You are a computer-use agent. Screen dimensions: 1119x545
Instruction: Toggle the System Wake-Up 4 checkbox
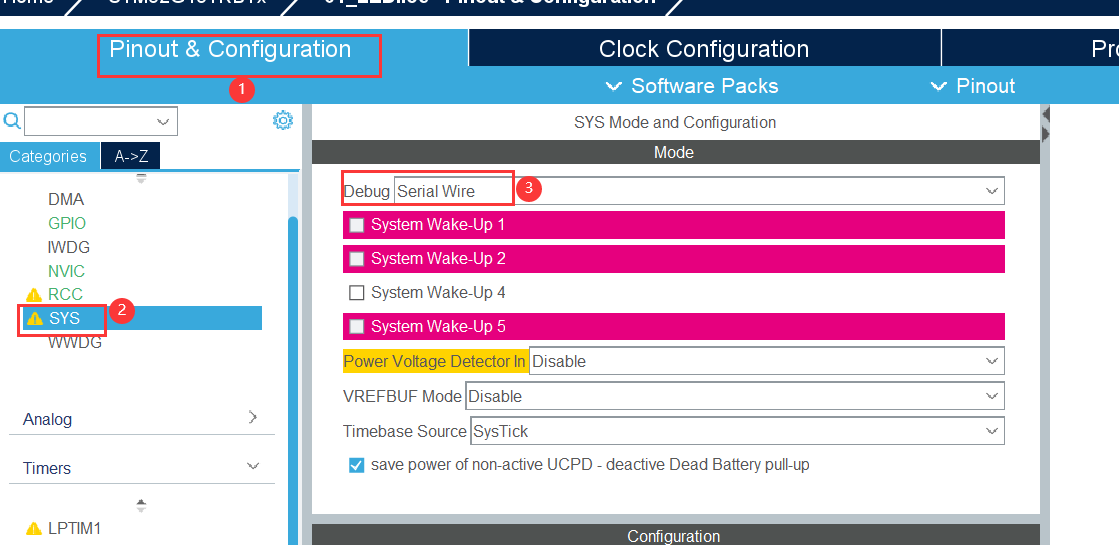tap(356, 293)
